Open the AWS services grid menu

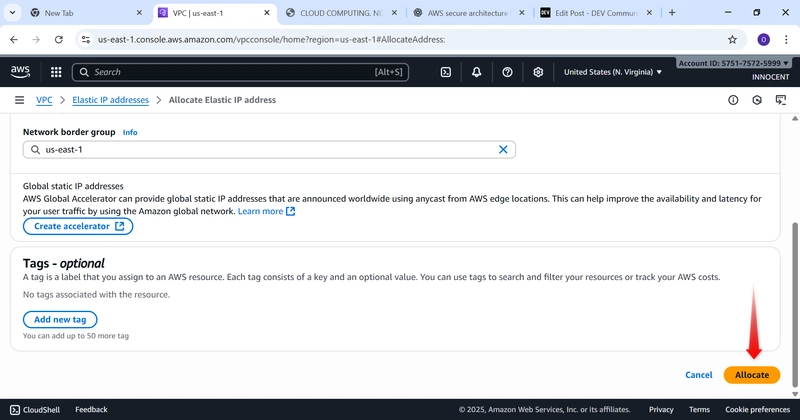coord(56,72)
